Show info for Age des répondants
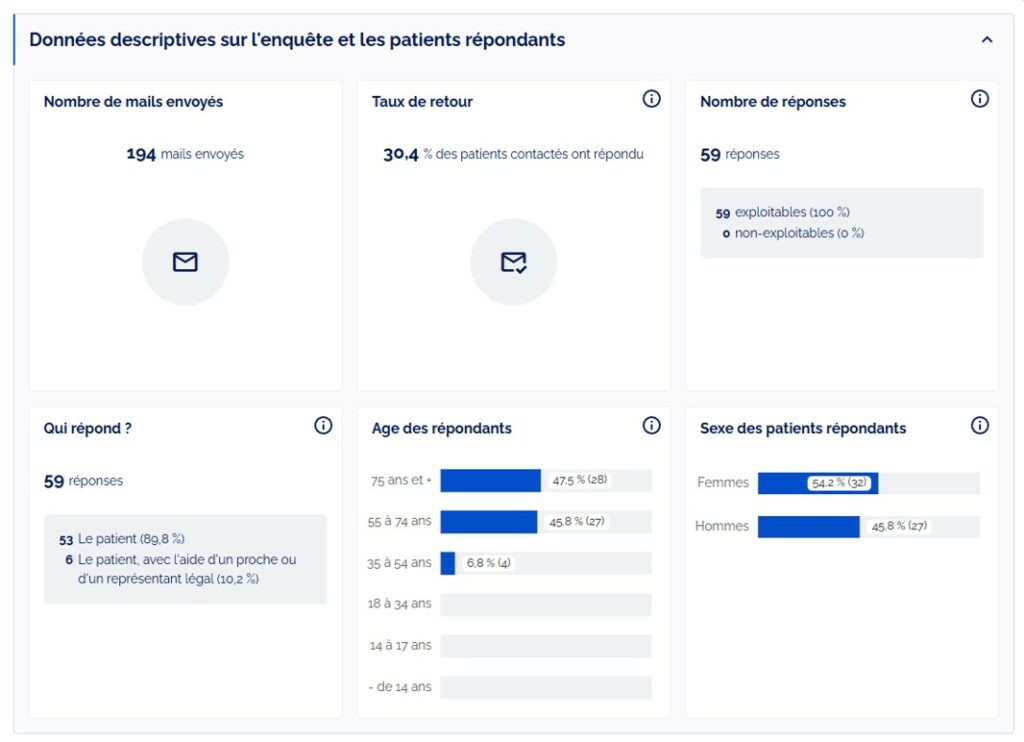Viewport: 1024px width, 742px height. pos(651,426)
